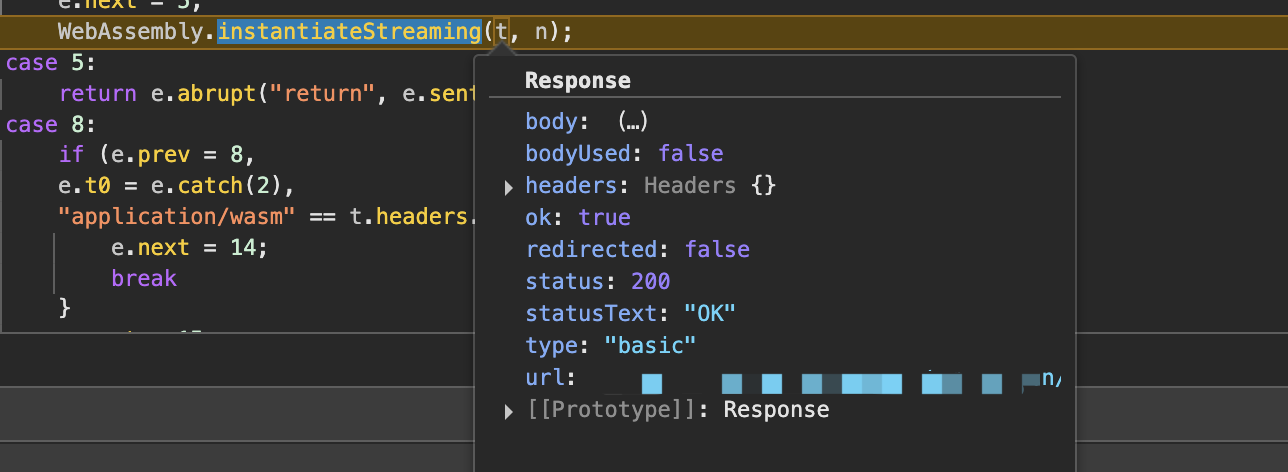This screenshot has height=472, width=1288.
Task: Select the redirected: false property row
Action: (637, 250)
